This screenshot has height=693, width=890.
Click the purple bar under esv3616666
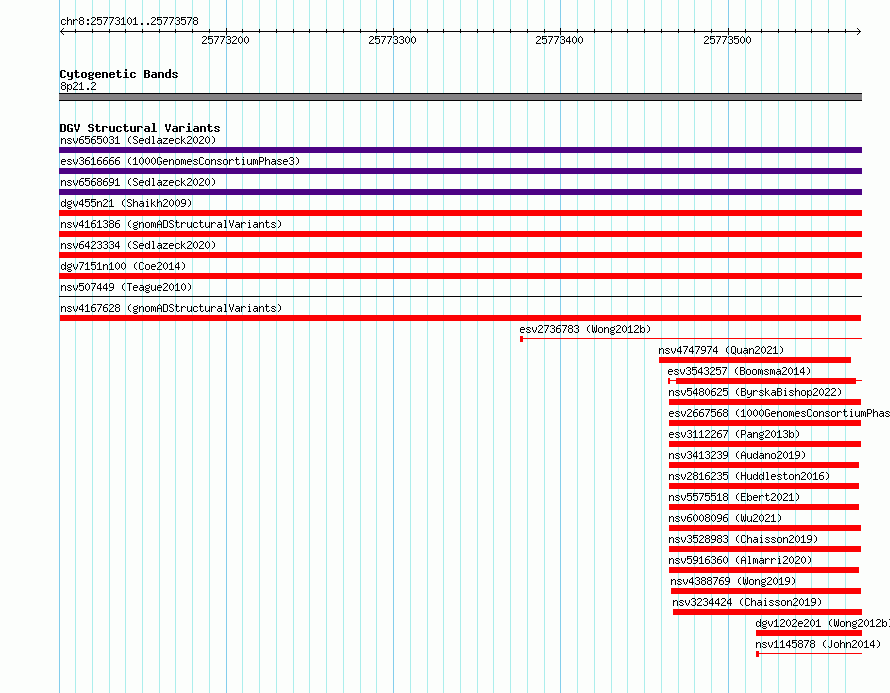tap(460, 171)
